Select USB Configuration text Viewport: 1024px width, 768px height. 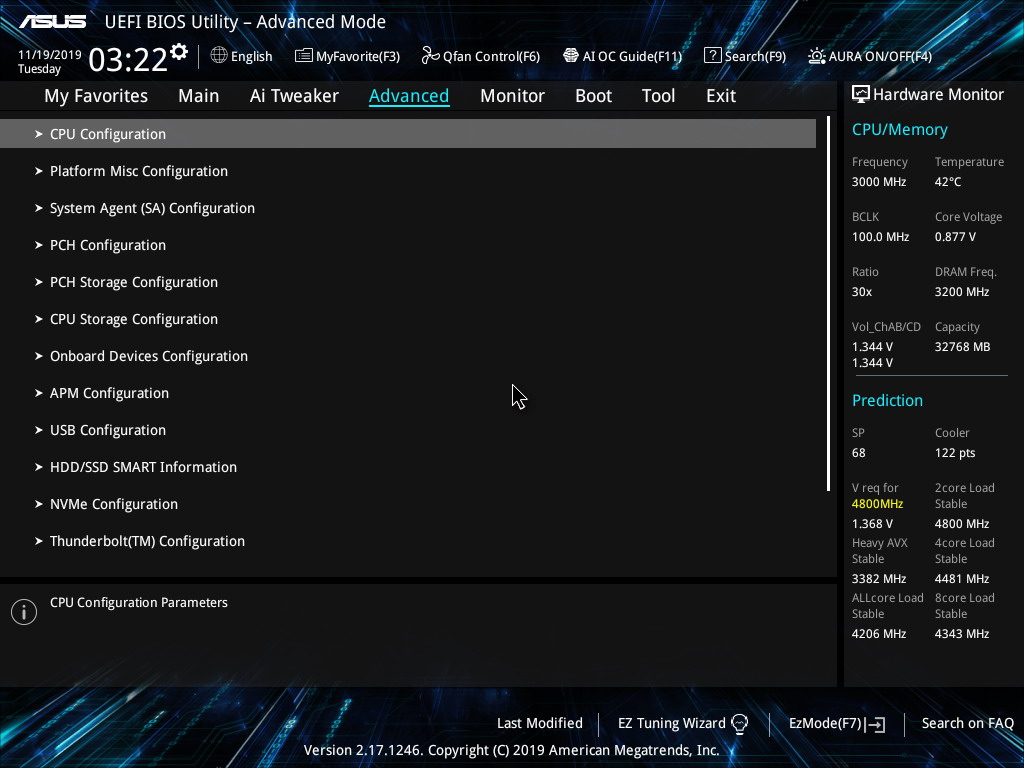(108, 430)
